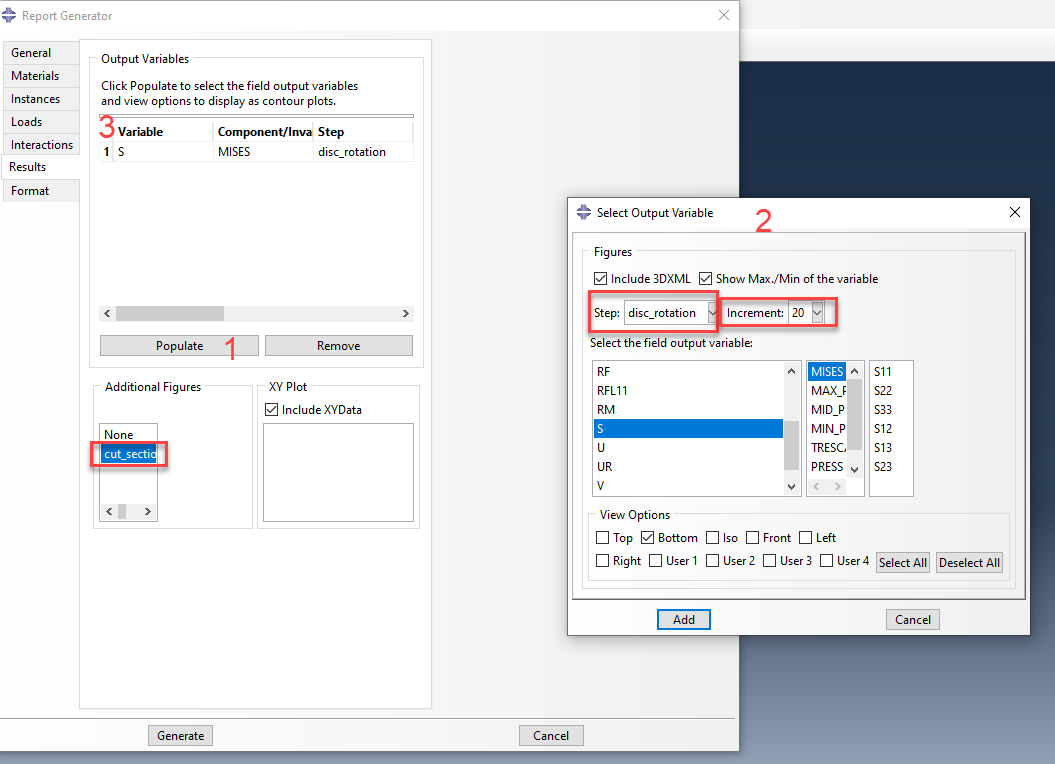Viewport: 1055px width, 764px height.
Task: Switch to the Materials tab
Action: (x=35, y=76)
